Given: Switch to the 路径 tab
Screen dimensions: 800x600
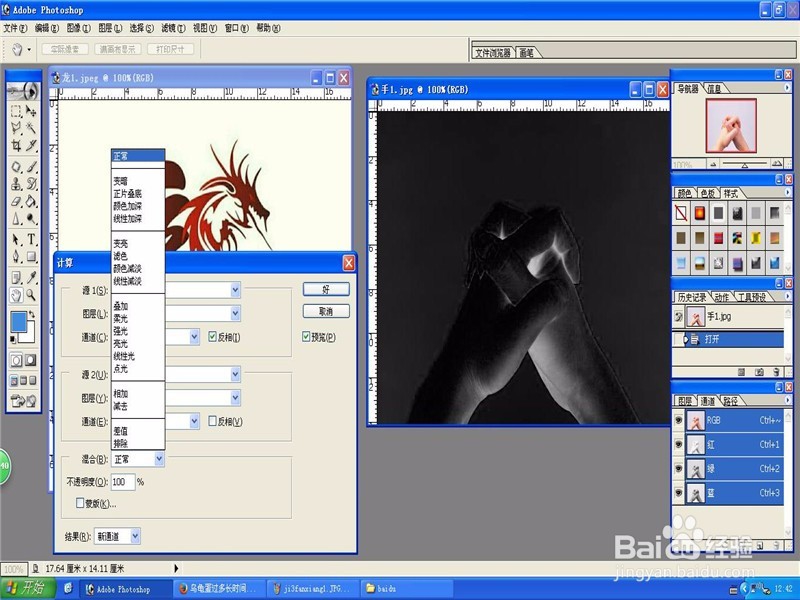Looking at the screenshot, I should (x=730, y=401).
